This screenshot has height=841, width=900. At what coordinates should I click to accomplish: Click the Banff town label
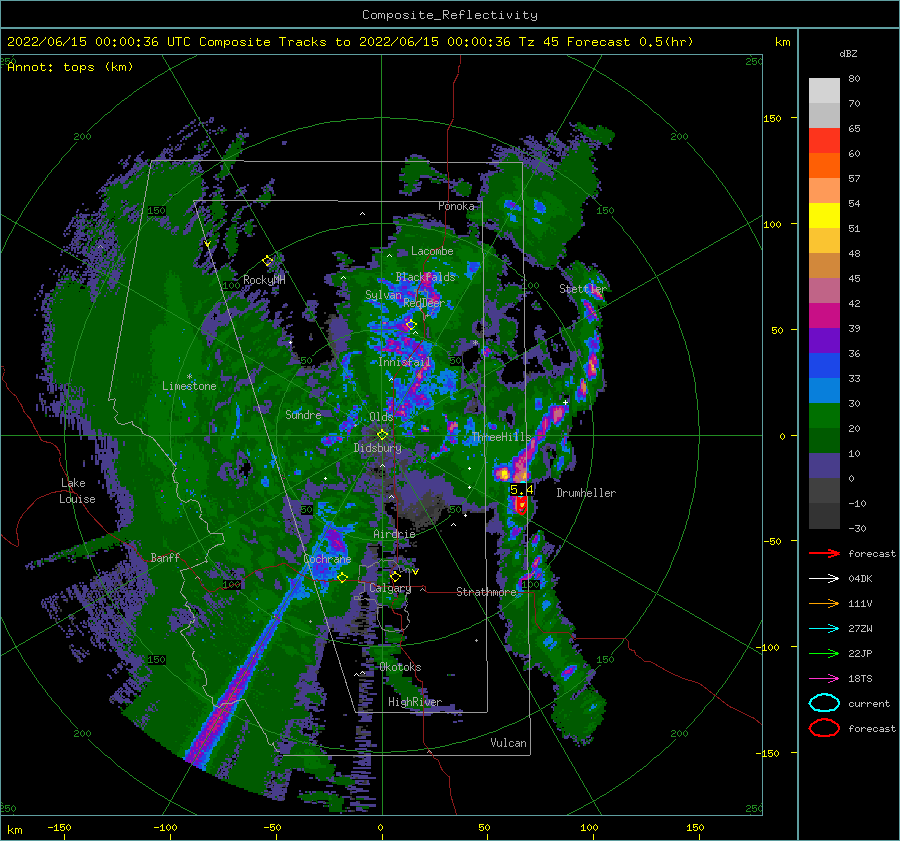click(x=165, y=558)
